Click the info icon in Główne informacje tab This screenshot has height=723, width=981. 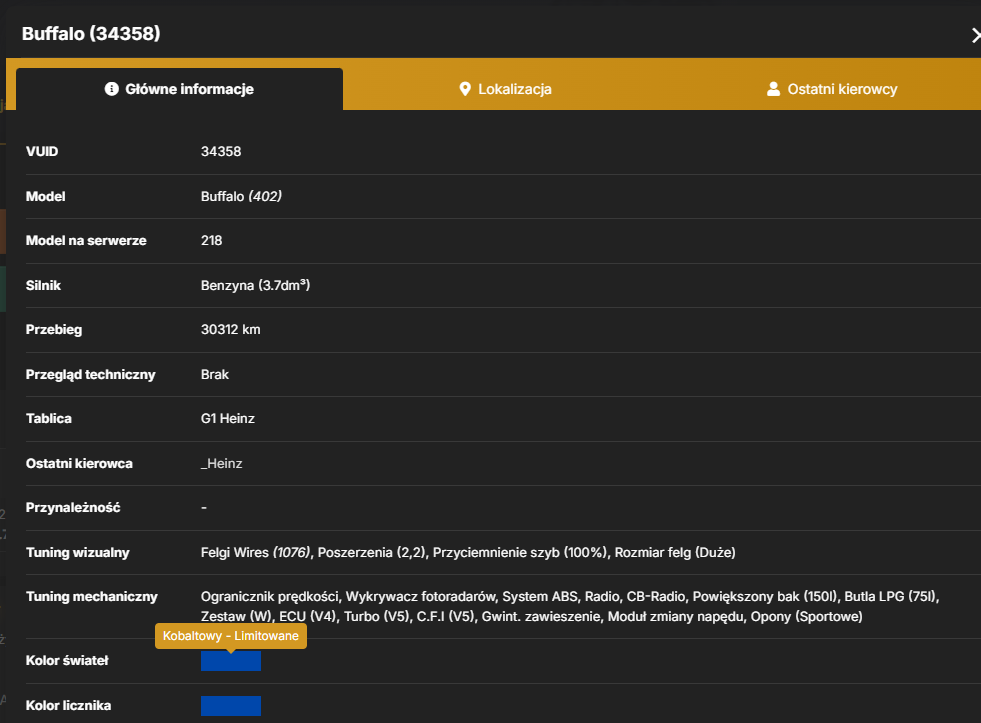pyautogui.click(x=111, y=89)
